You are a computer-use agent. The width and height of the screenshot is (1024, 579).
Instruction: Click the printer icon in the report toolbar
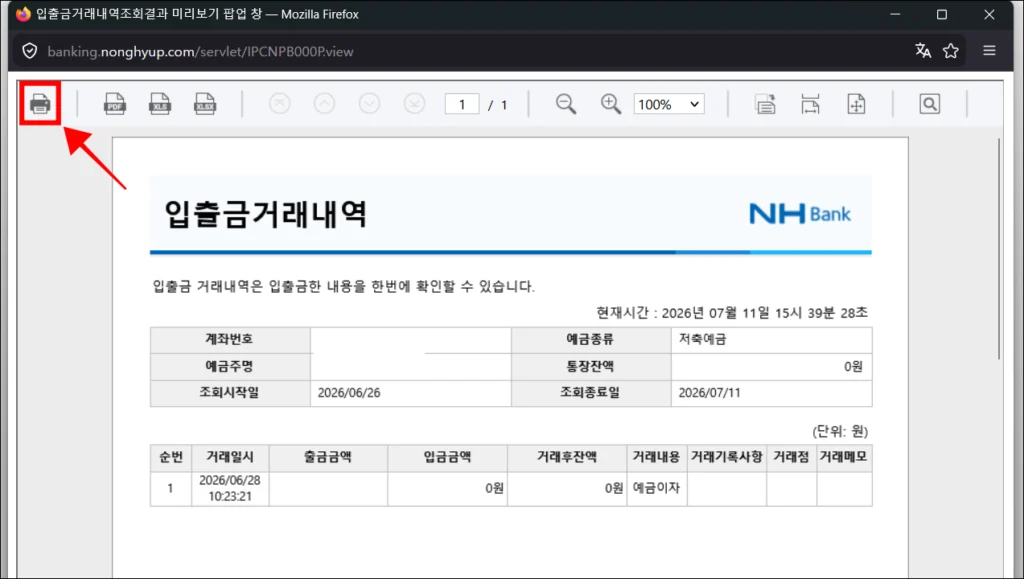[x=40, y=103]
